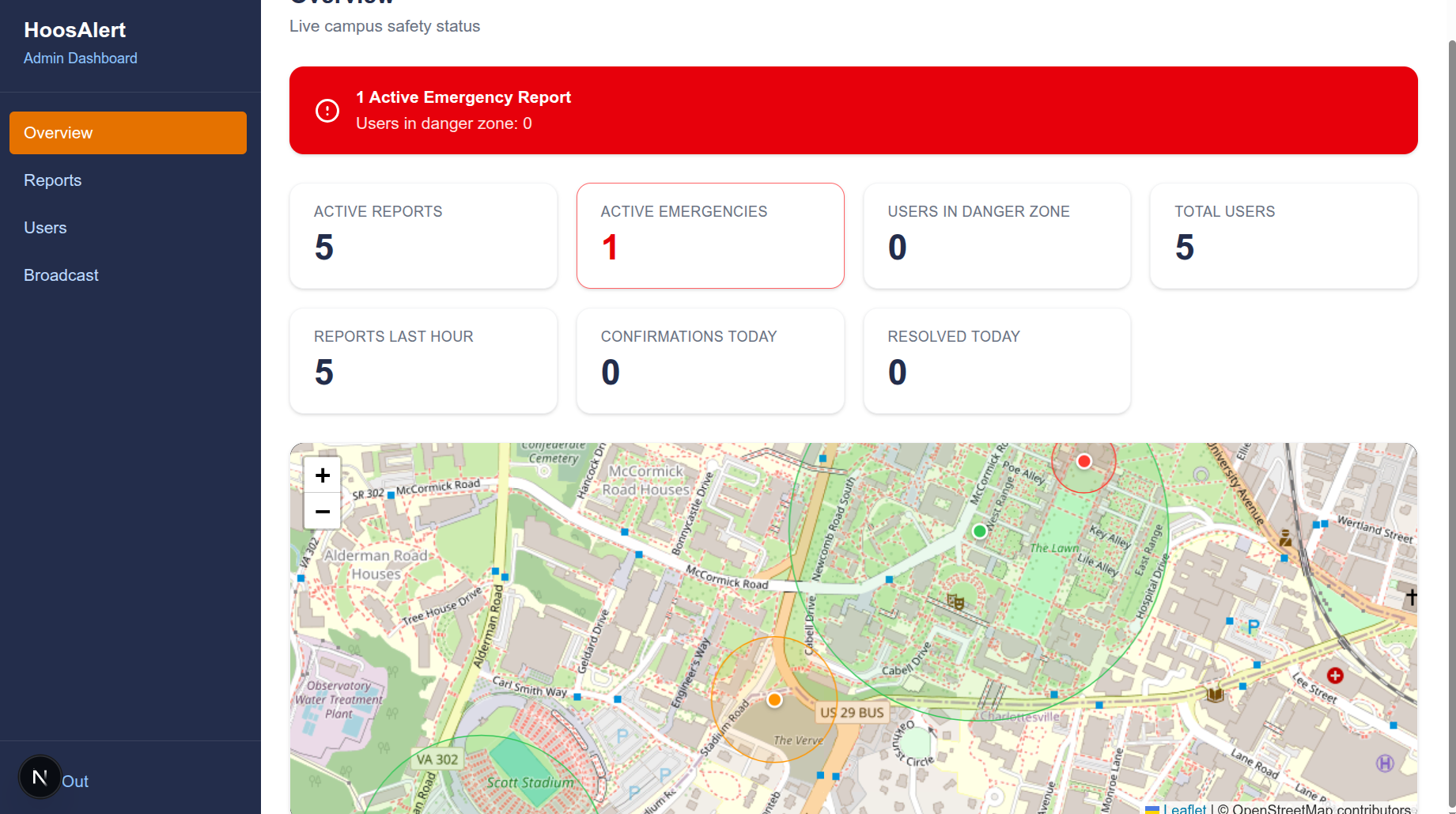1456x814 pixels.
Task: Click The Verve label on the map
Action: tap(798, 740)
